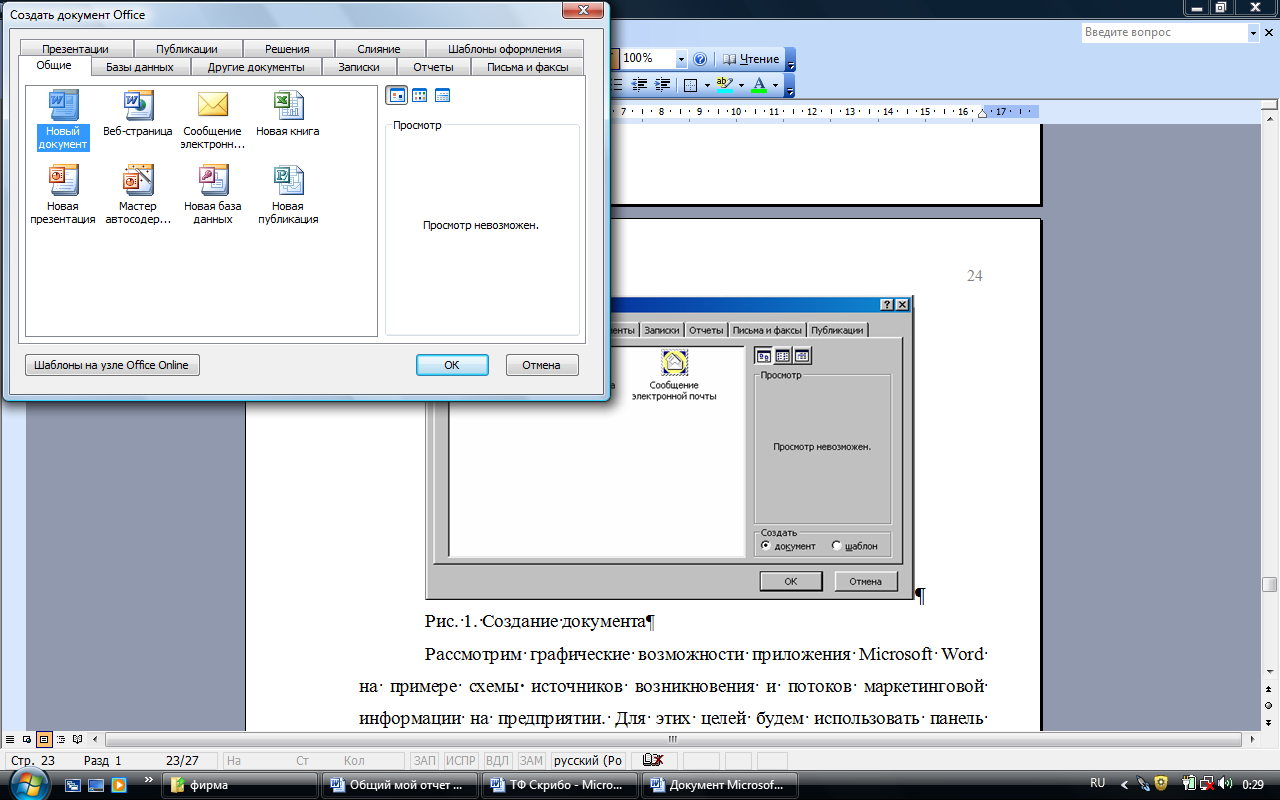
Task: Switch to normal view in Word
Action: click(x=11, y=740)
